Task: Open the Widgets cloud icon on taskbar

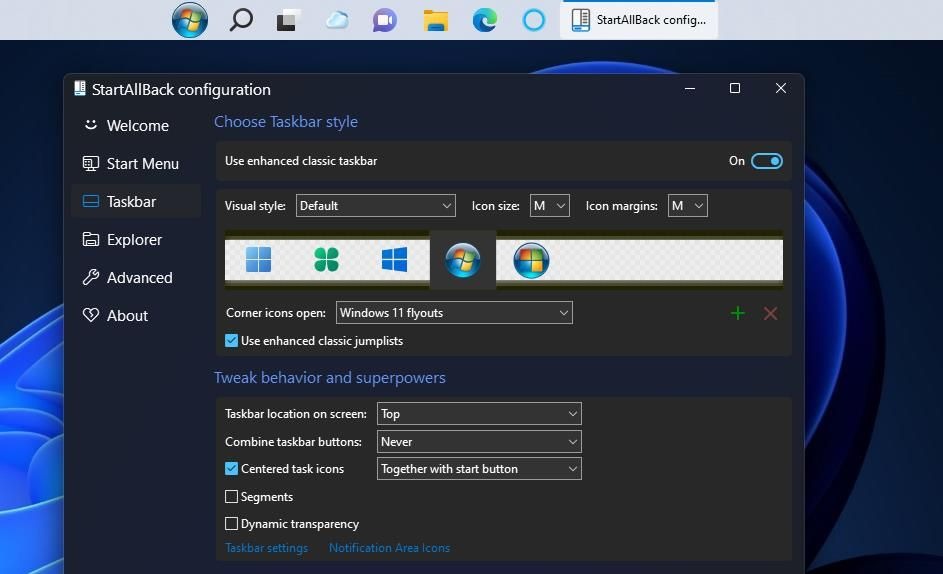Action: click(337, 20)
